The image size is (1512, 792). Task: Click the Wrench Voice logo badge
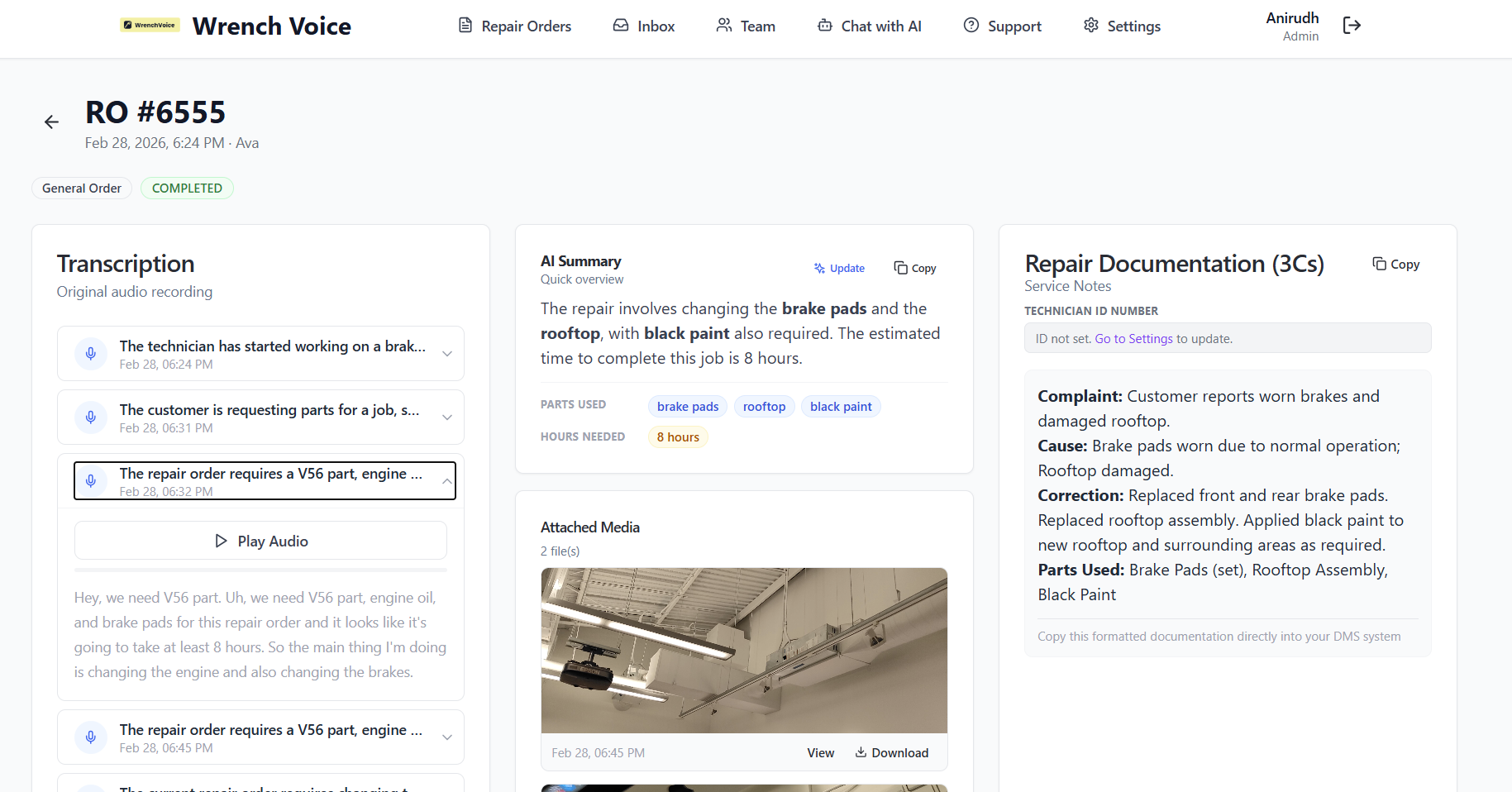150,26
